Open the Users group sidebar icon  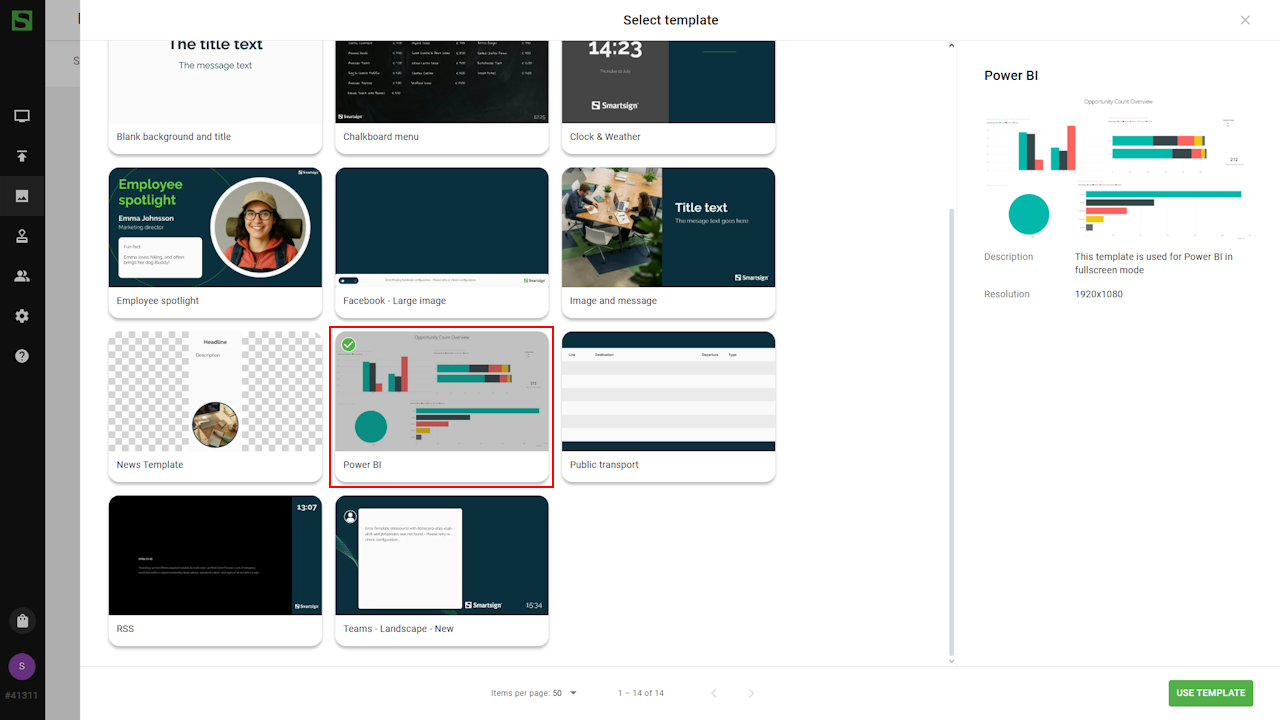22,276
